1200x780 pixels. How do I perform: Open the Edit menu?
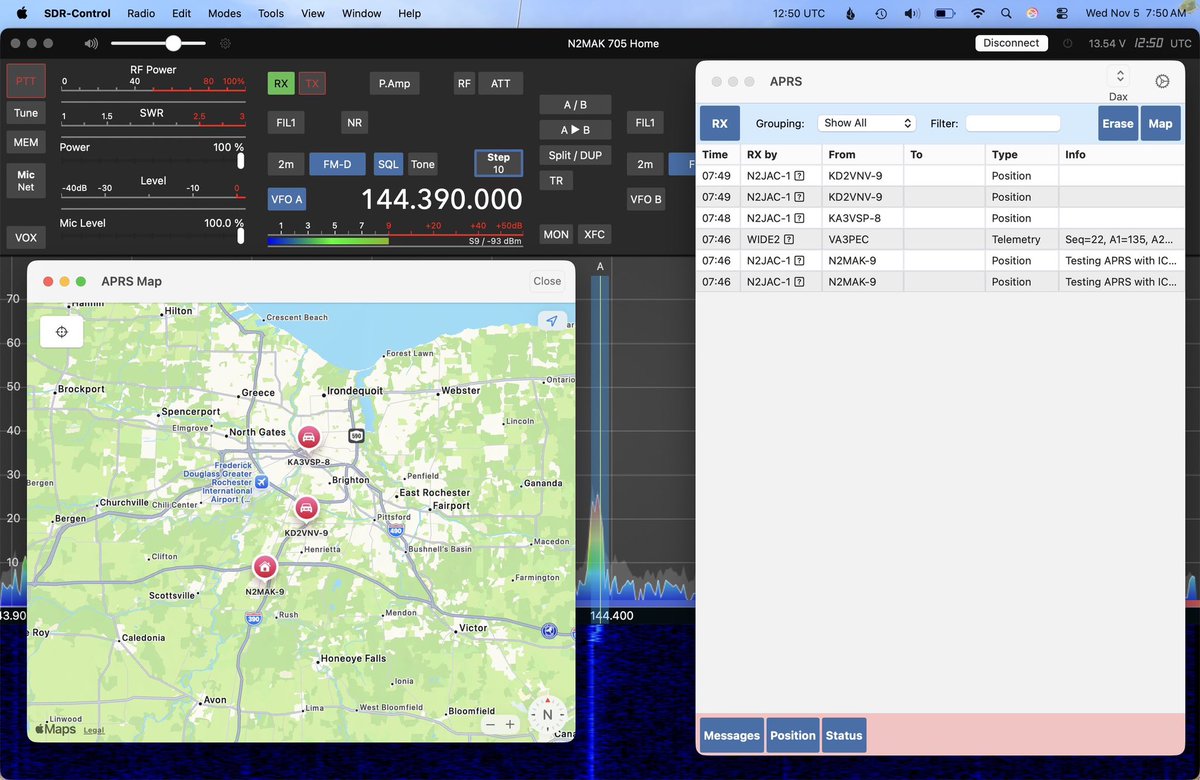pos(181,14)
